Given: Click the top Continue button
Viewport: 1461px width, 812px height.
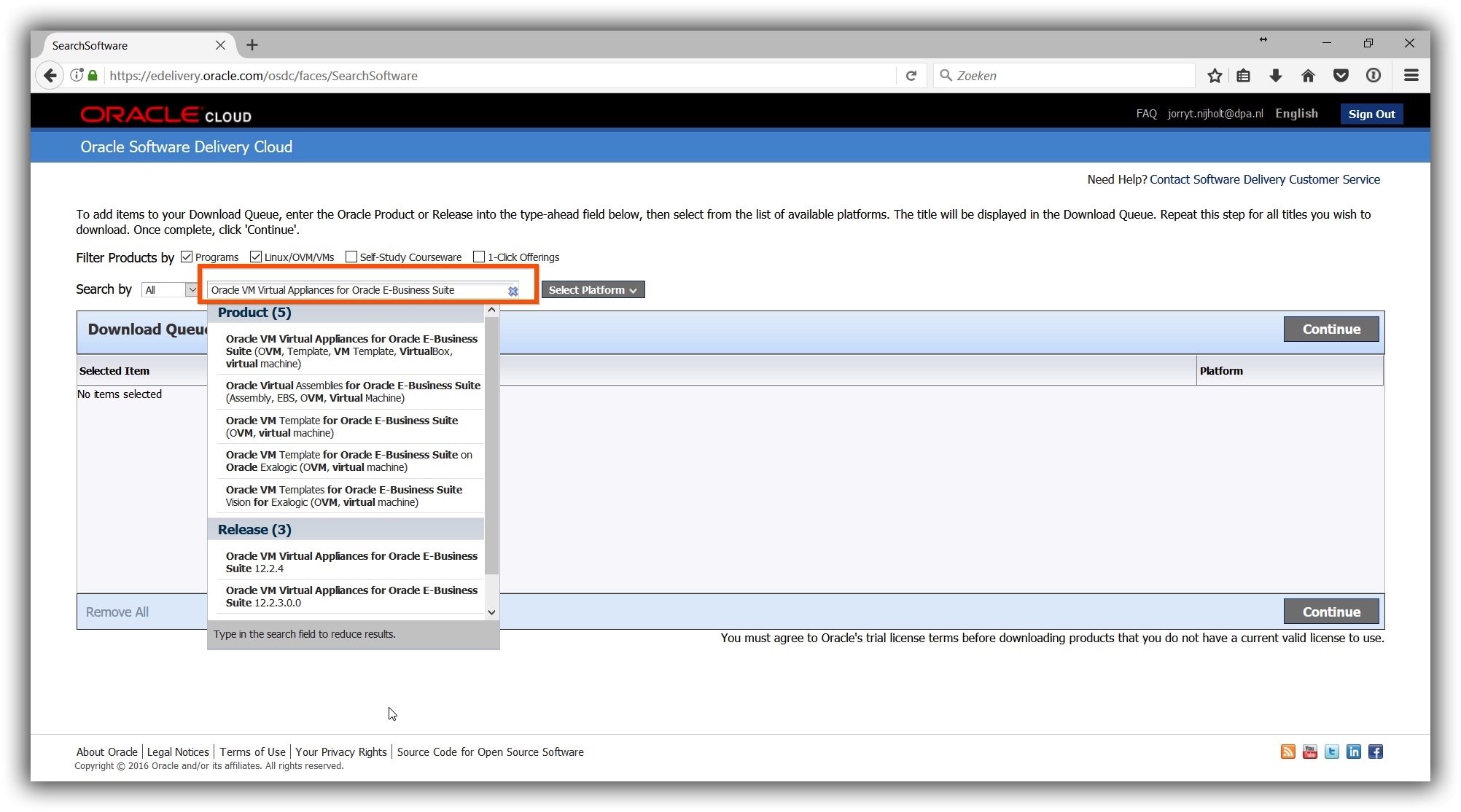Looking at the screenshot, I should [x=1331, y=329].
